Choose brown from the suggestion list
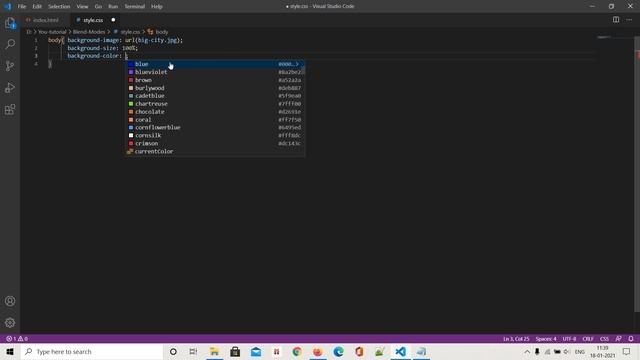The width and height of the screenshot is (640, 360). pos(215,80)
